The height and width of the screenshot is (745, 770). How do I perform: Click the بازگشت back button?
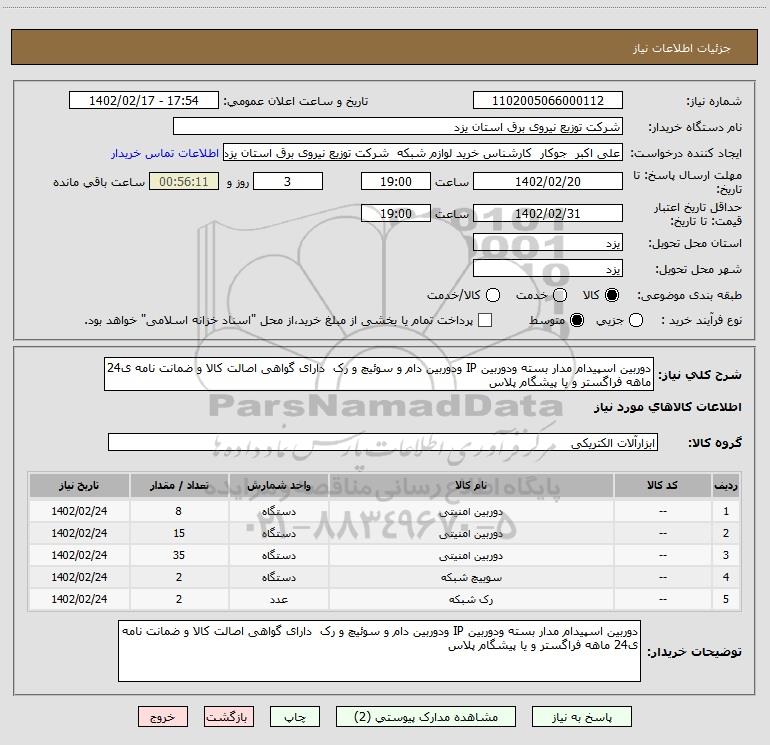point(229,717)
